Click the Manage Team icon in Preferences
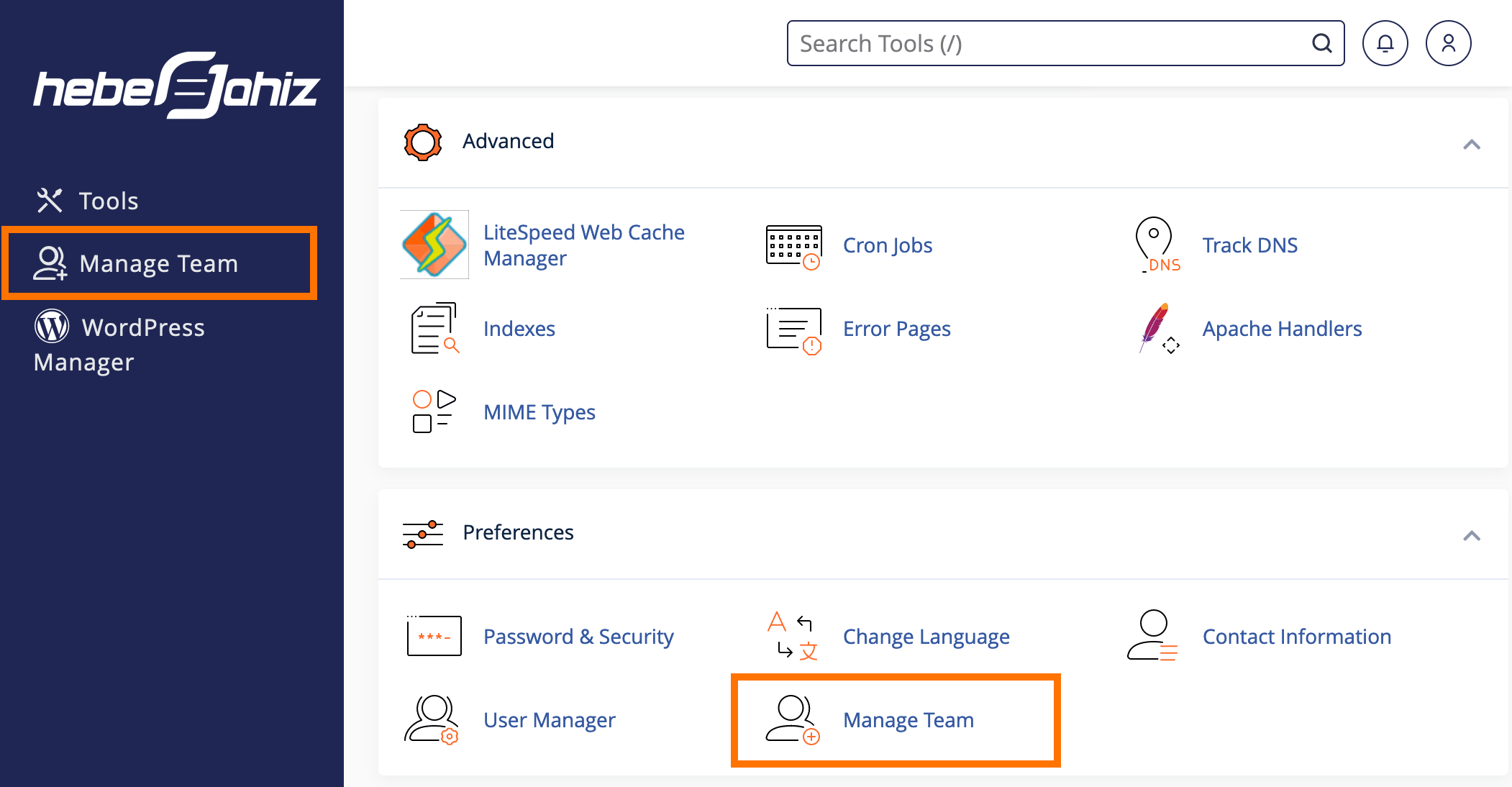This screenshot has width=1512, height=787. [x=793, y=719]
